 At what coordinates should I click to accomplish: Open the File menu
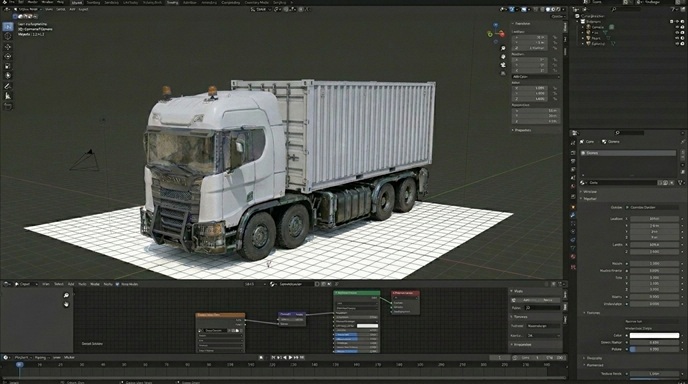[x=12, y=2]
